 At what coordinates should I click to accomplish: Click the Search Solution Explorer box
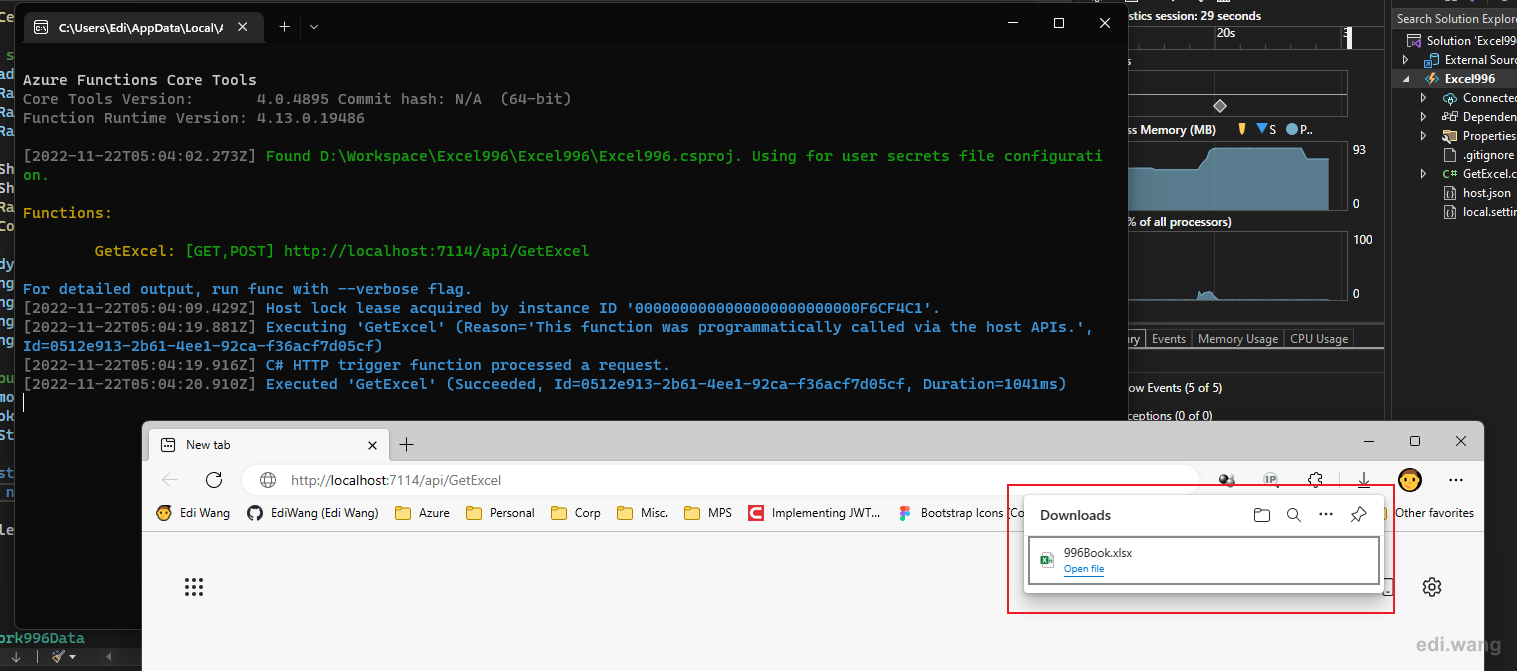click(x=1455, y=19)
